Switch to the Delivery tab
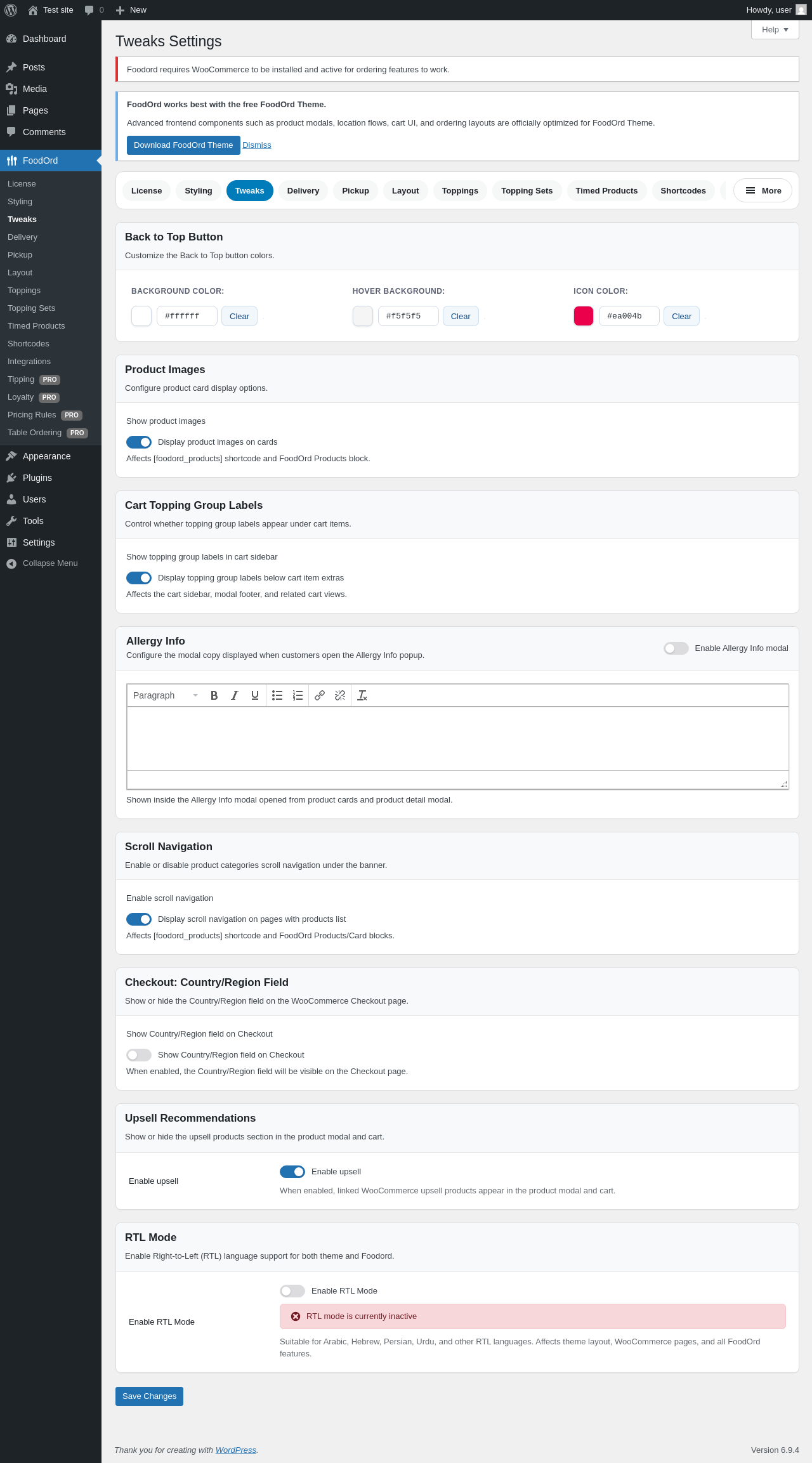Image resolution: width=812 pixels, height=1463 pixels. click(303, 190)
